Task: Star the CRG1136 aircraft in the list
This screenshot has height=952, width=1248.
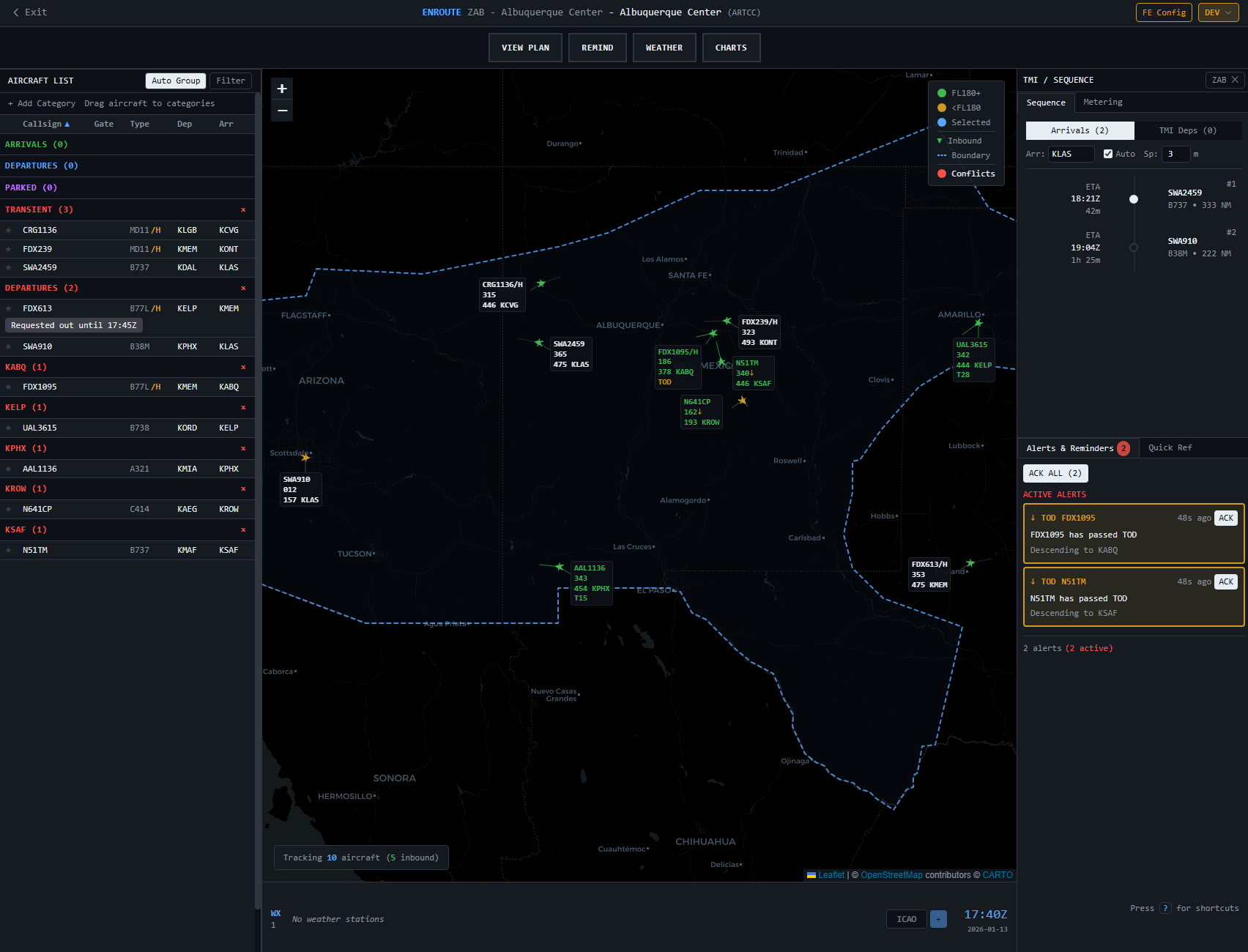Action: pos(8,230)
